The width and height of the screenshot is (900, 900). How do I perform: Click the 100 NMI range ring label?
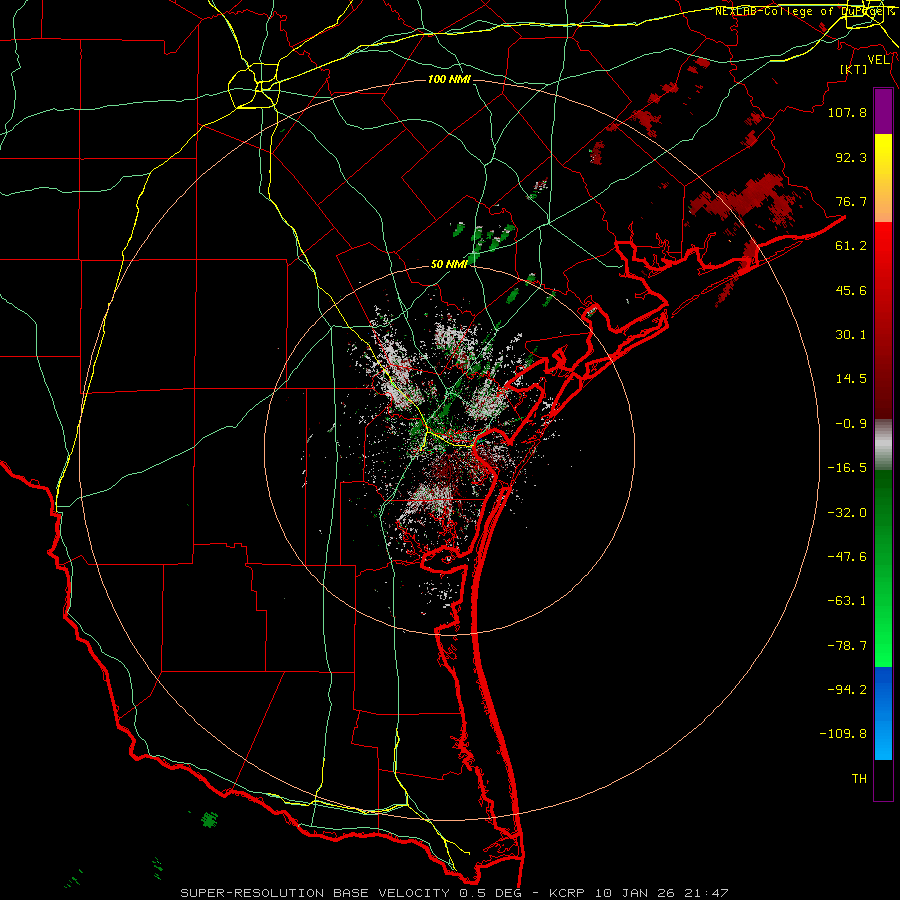tap(449, 79)
